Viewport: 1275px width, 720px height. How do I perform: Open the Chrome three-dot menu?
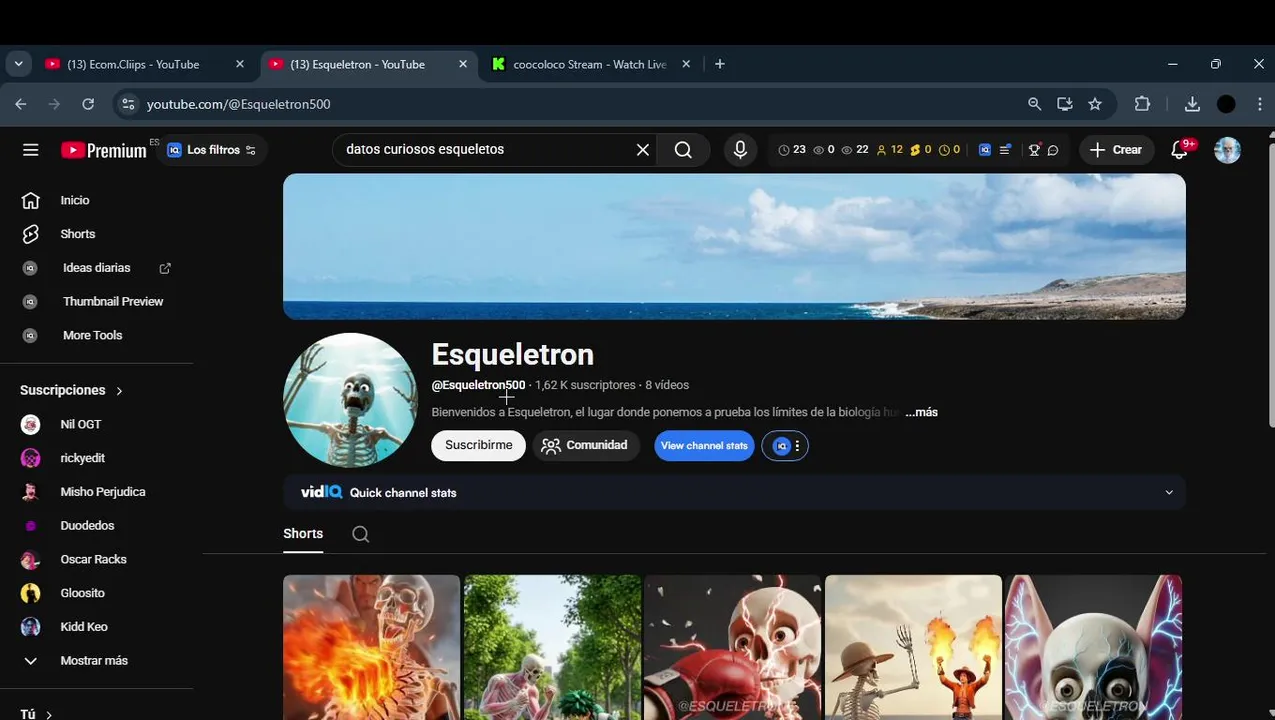click(1259, 104)
